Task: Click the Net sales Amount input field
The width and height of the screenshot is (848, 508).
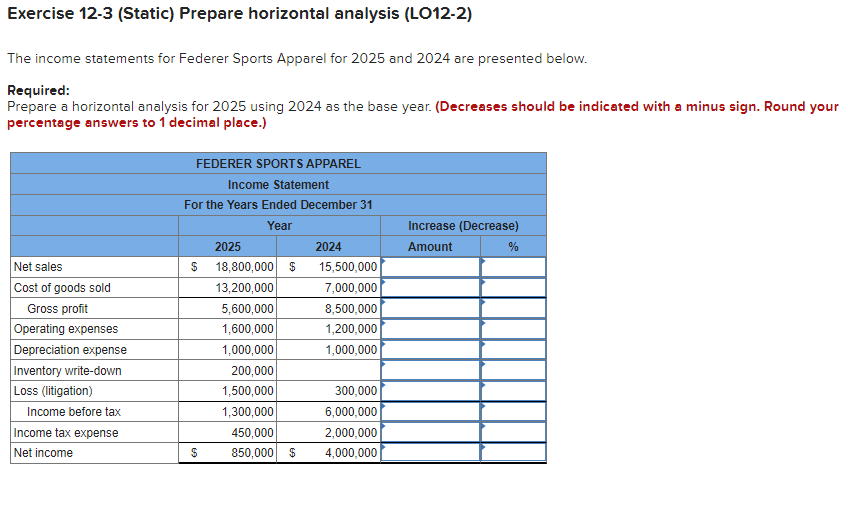Action: 430,267
